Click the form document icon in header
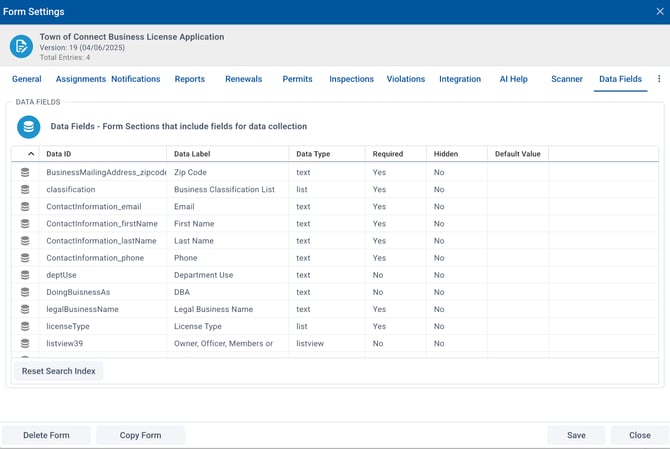670x449 pixels. [x=21, y=46]
